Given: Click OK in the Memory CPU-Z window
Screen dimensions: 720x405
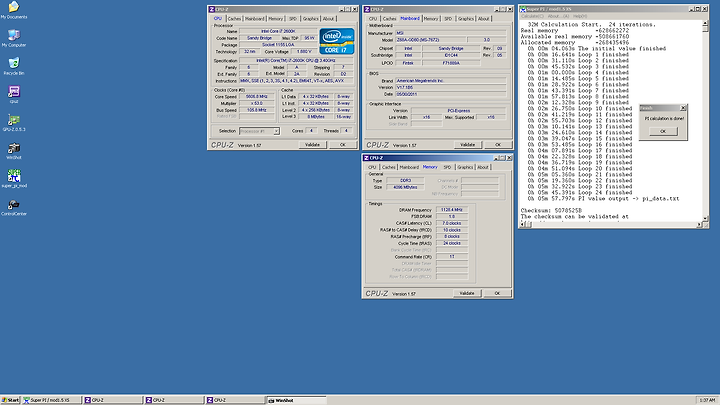Looking at the screenshot, I should (497, 293).
